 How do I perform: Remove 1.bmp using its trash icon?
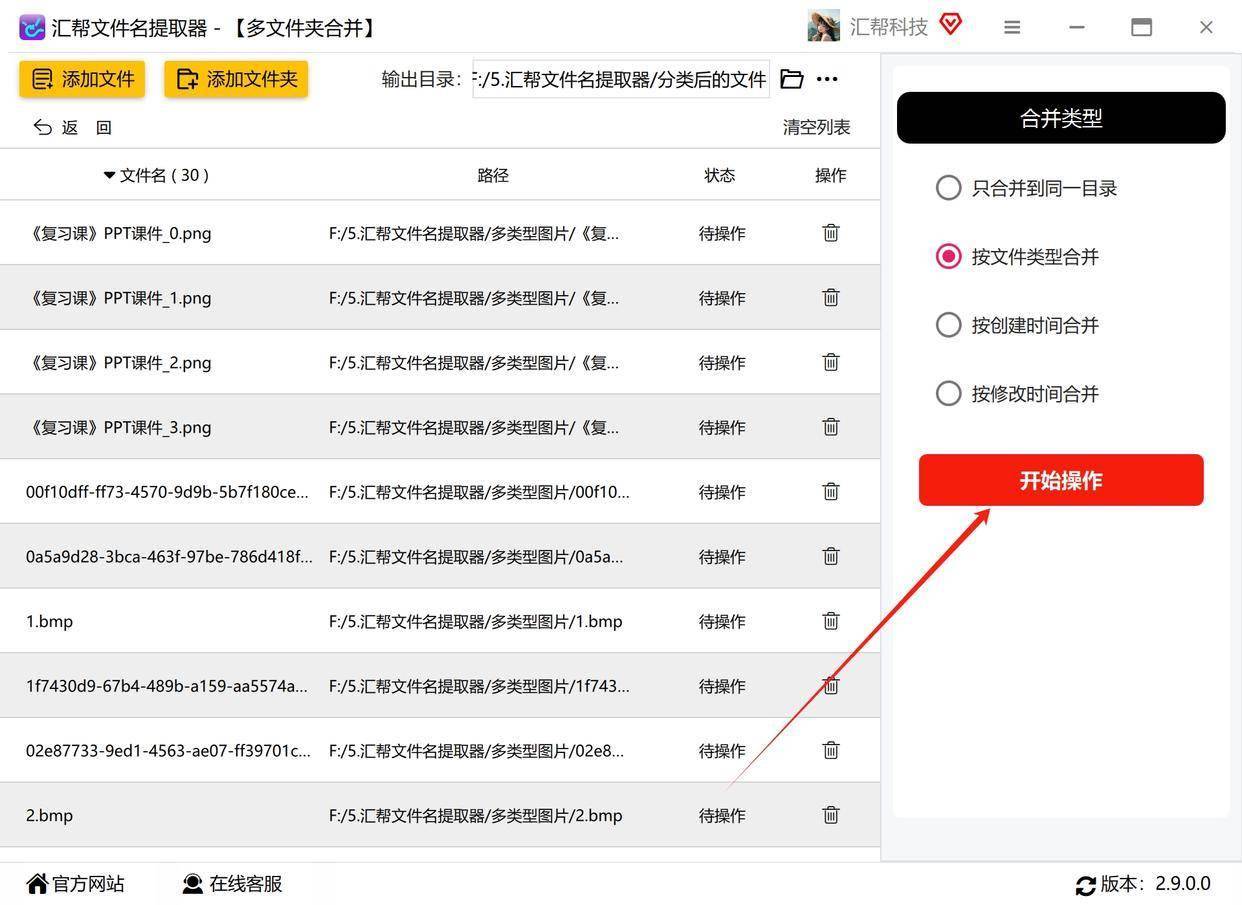(x=831, y=621)
